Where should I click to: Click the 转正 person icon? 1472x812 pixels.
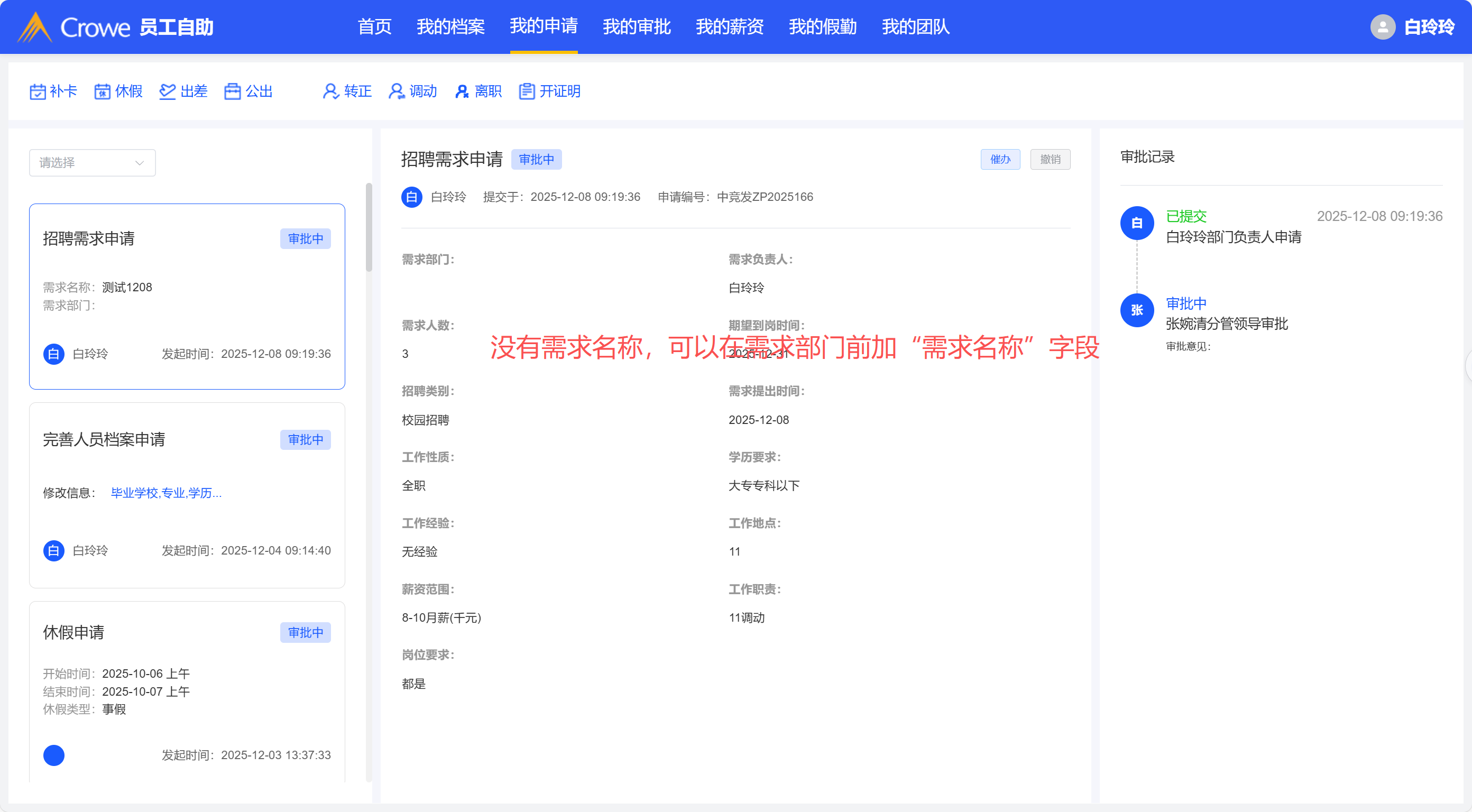(331, 91)
